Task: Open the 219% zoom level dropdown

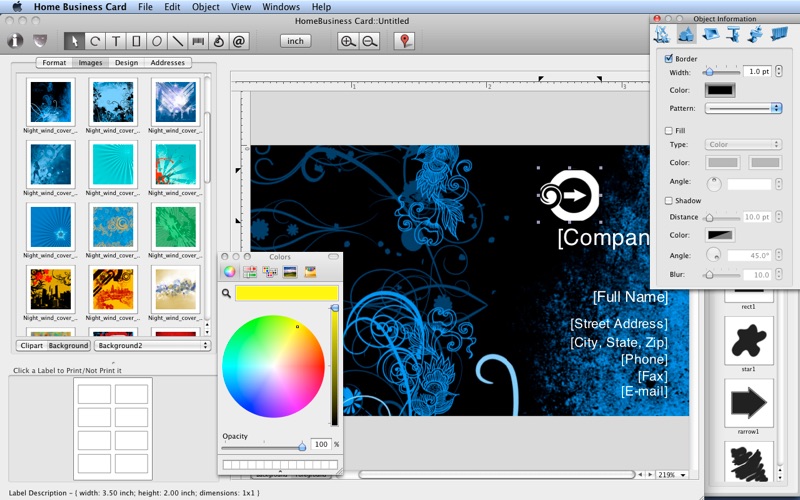Action: (670, 474)
